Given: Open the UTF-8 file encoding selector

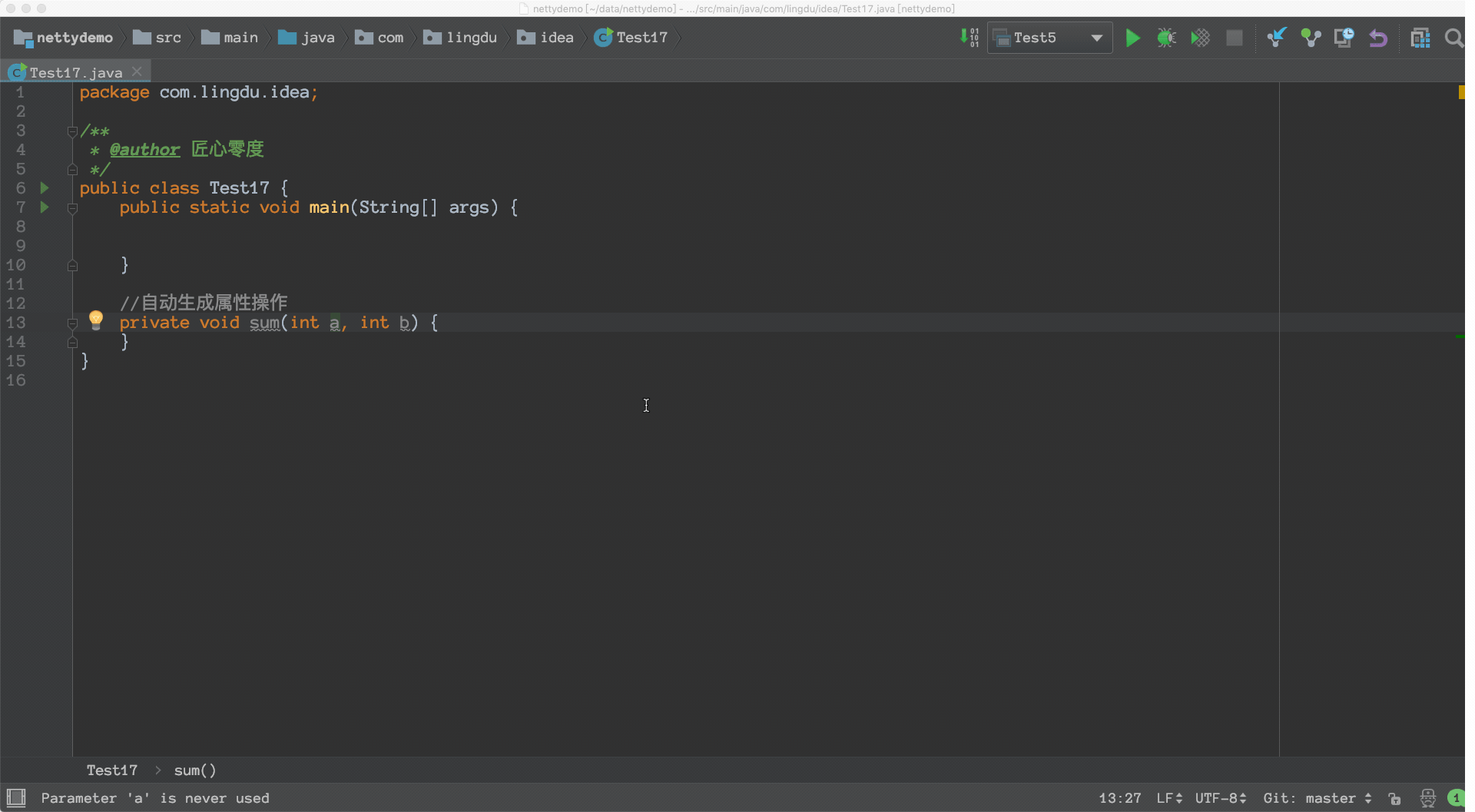Looking at the screenshot, I should (1220, 798).
